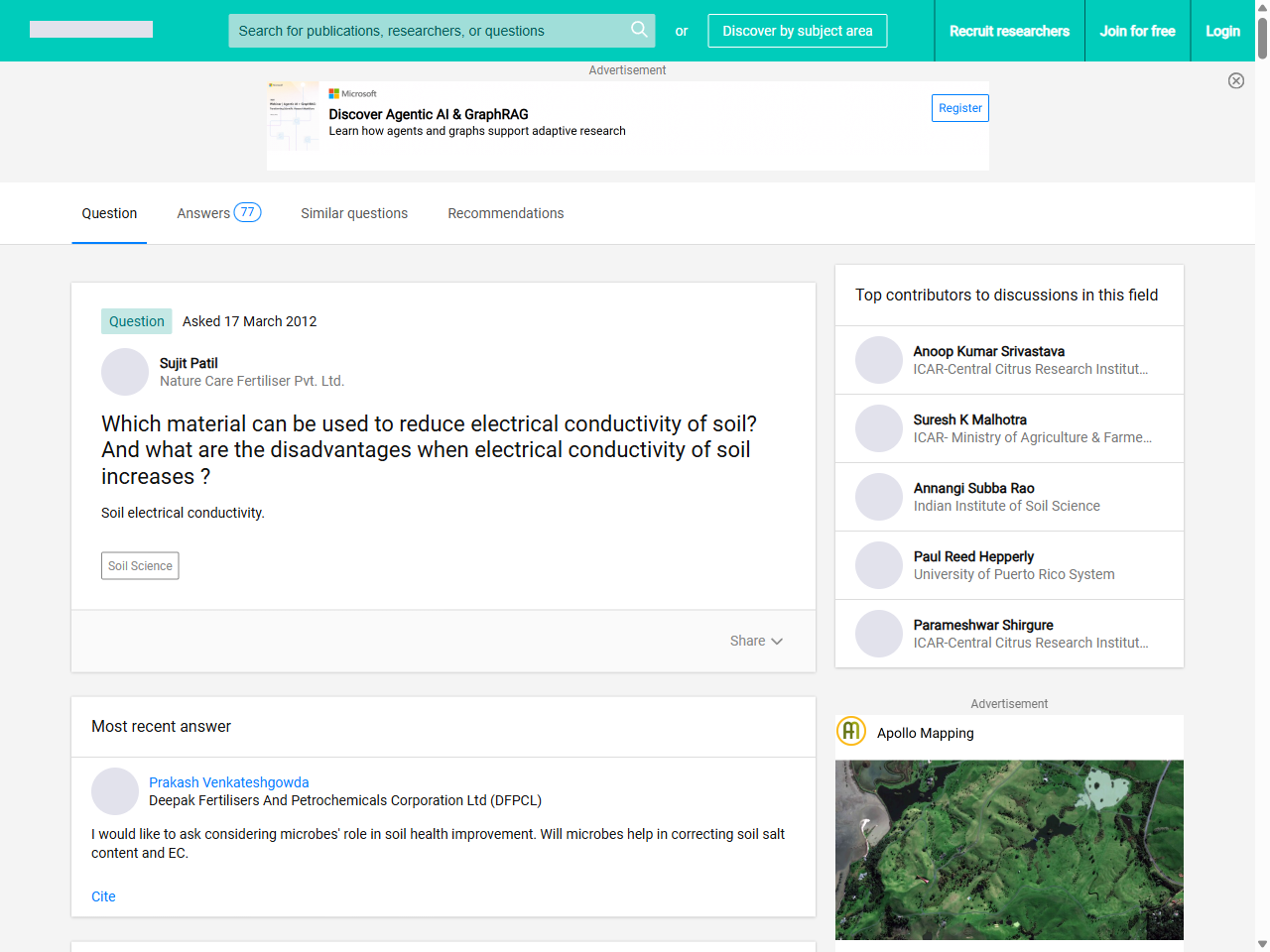Click Prakash Venkateshgowda's avatar picture
Screen dimensions: 1270x952
115,791
